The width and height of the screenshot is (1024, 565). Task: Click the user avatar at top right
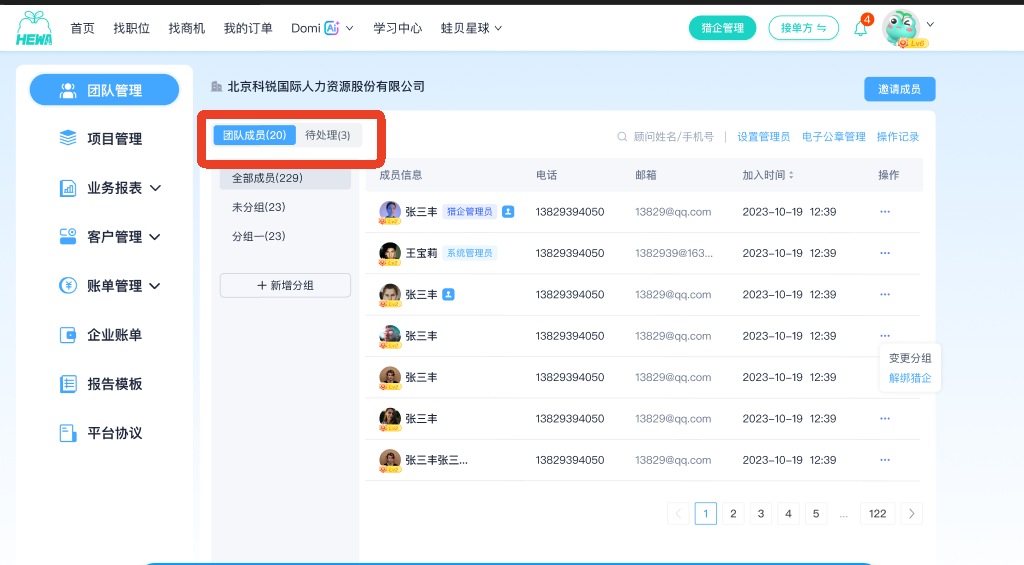pyautogui.click(x=902, y=27)
